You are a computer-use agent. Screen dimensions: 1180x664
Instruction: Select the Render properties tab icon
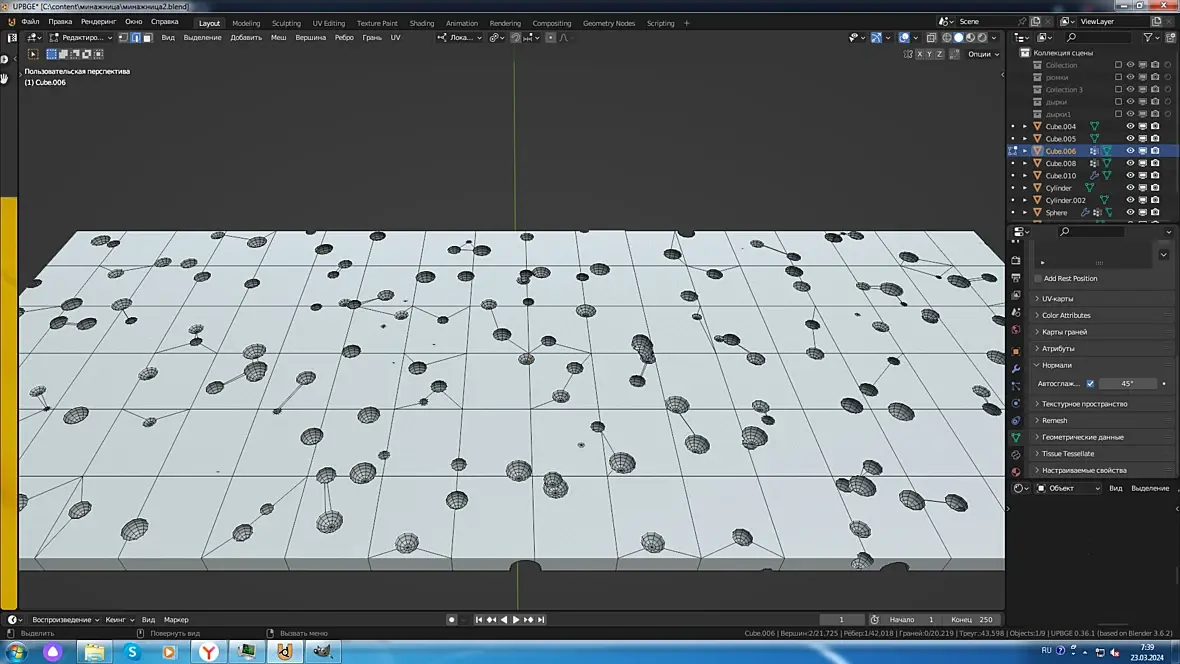(x=1016, y=261)
